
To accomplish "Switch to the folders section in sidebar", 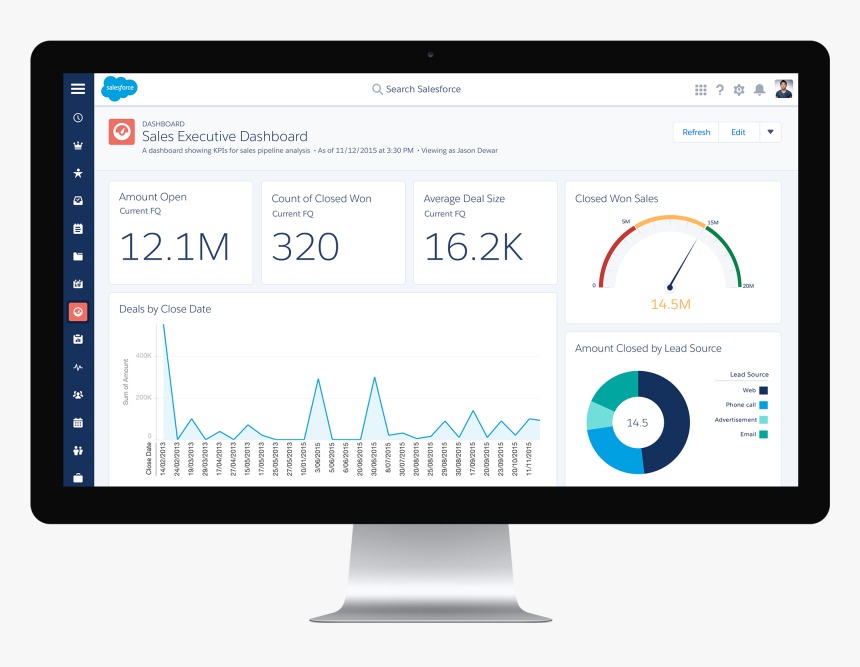I will tap(78, 255).
